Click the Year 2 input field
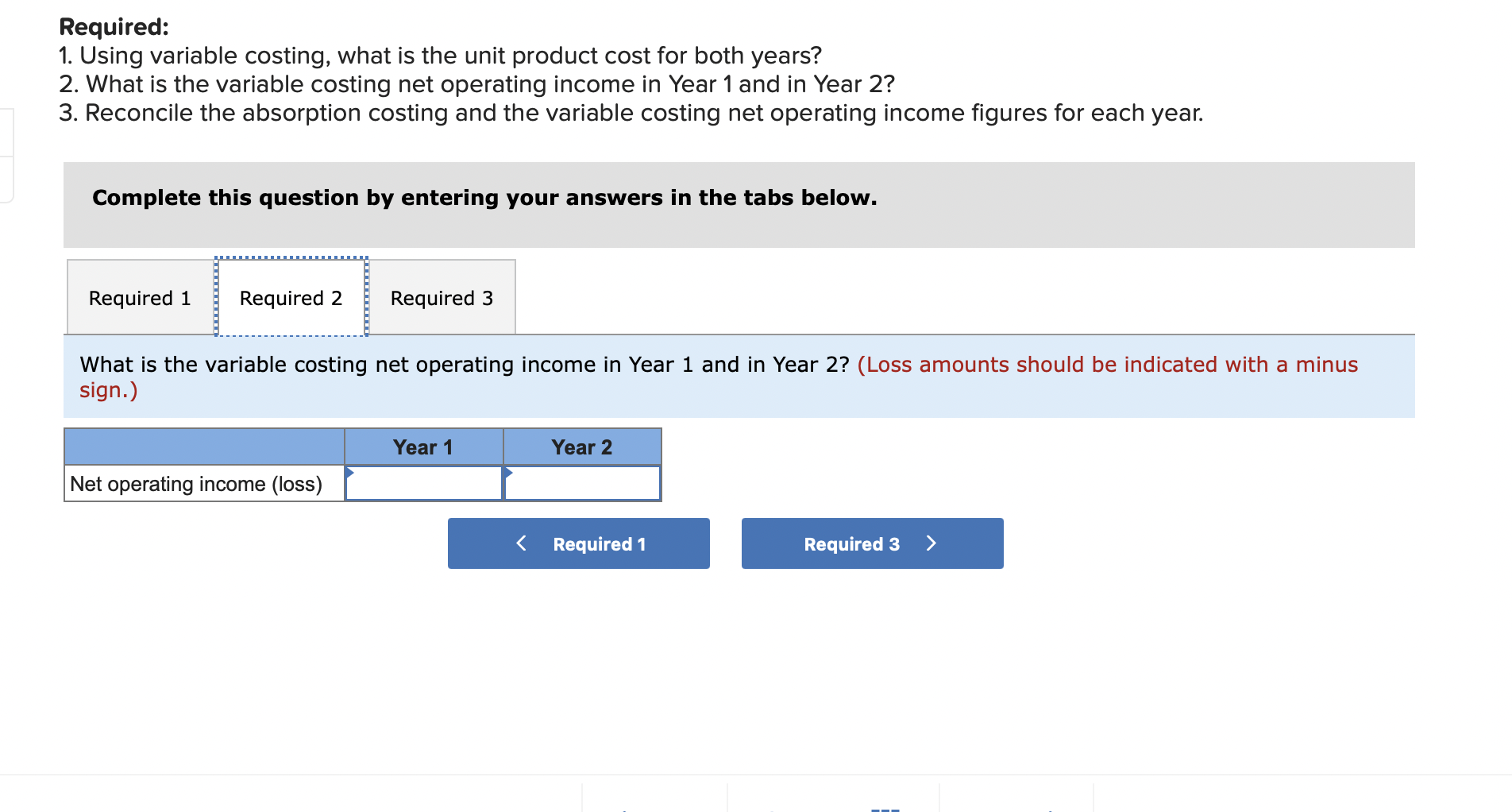This screenshot has height=812, width=1512. click(582, 484)
